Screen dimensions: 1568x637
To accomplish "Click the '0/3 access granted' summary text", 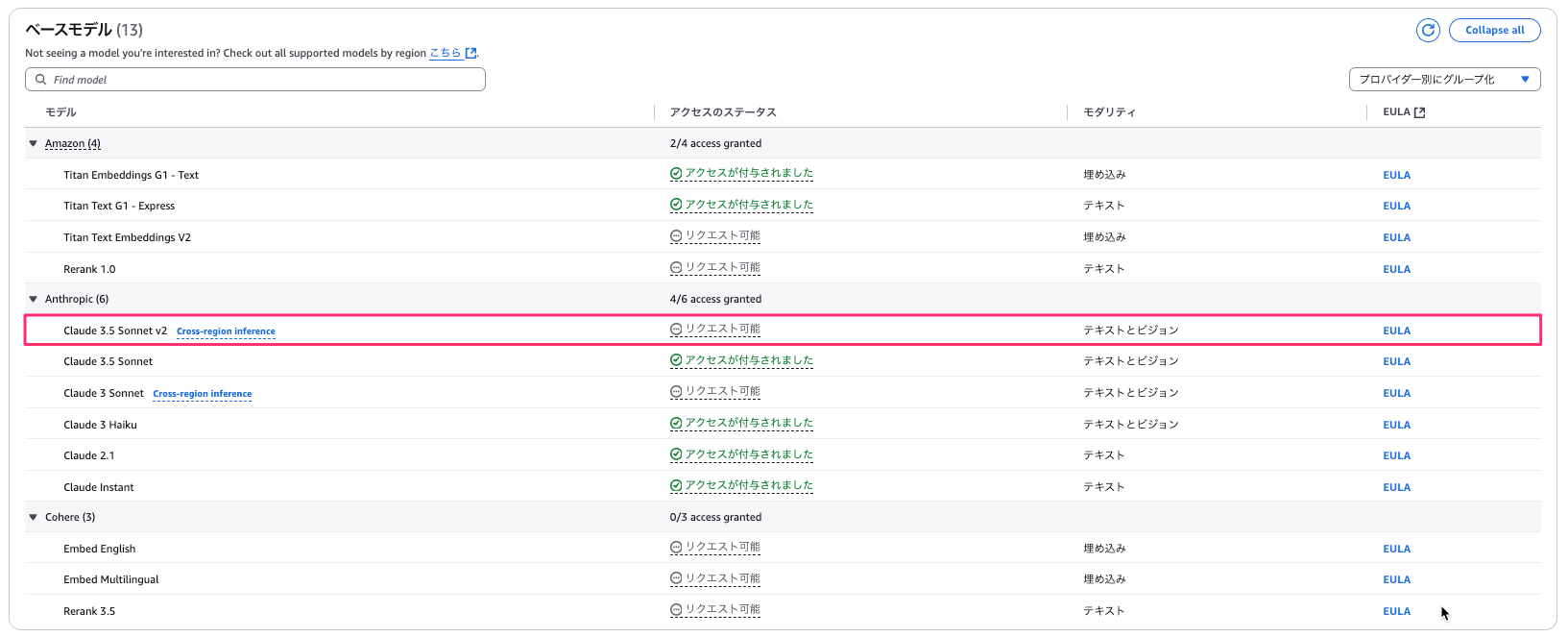I will [x=715, y=517].
